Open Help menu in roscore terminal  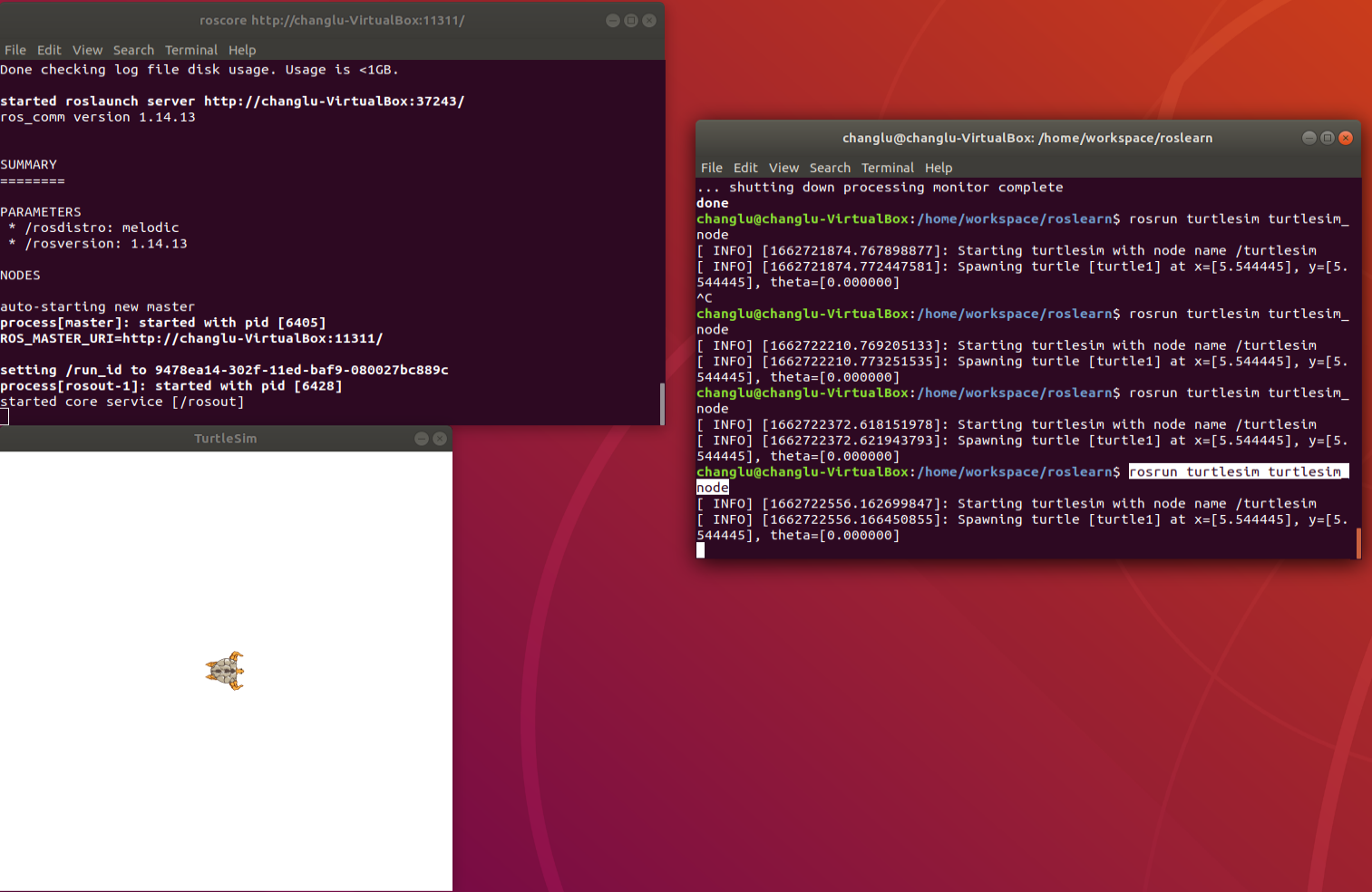coord(242,50)
